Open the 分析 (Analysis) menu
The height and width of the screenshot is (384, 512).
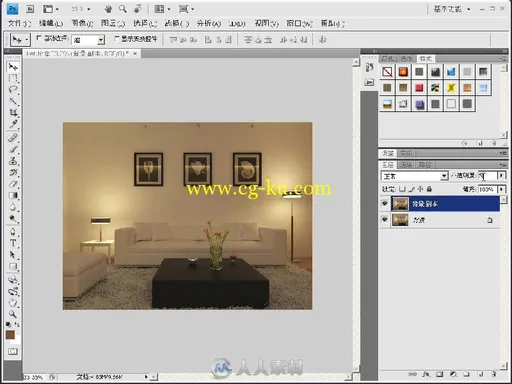click(209, 23)
